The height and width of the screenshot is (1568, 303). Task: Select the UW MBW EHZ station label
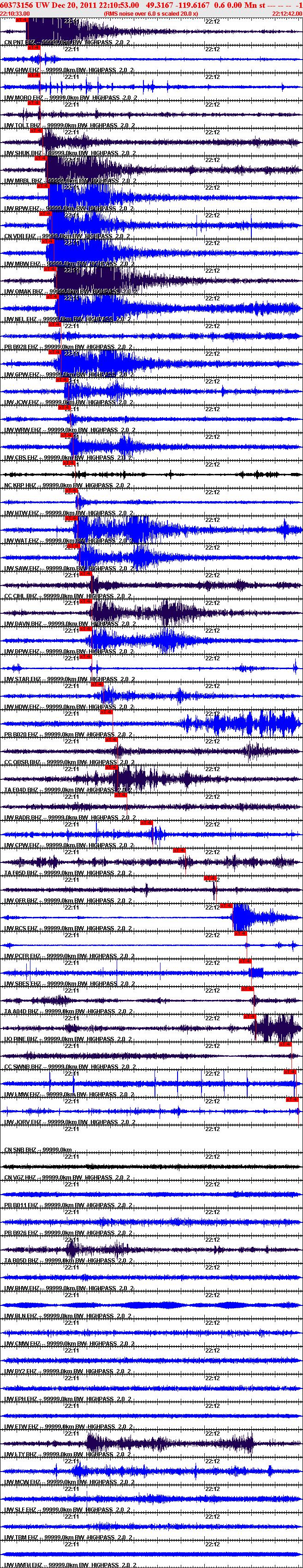pyautogui.click(x=22, y=264)
